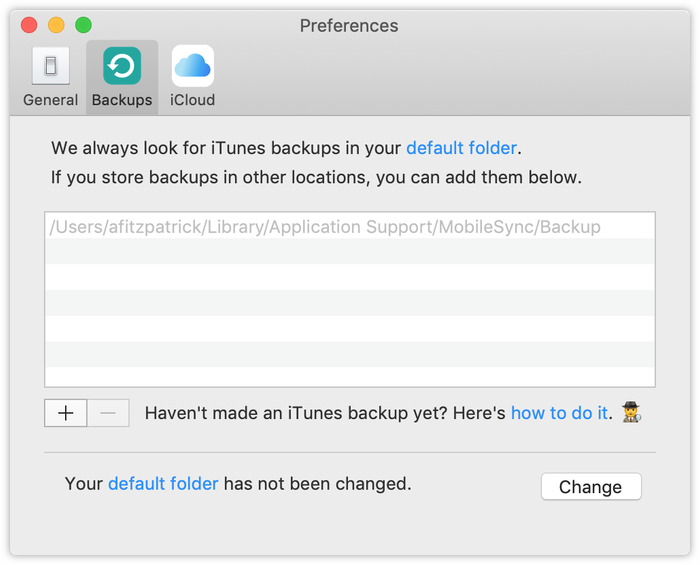Image resolution: width=700 pixels, height=565 pixels.
Task: Click the Change button
Action: tap(590, 487)
